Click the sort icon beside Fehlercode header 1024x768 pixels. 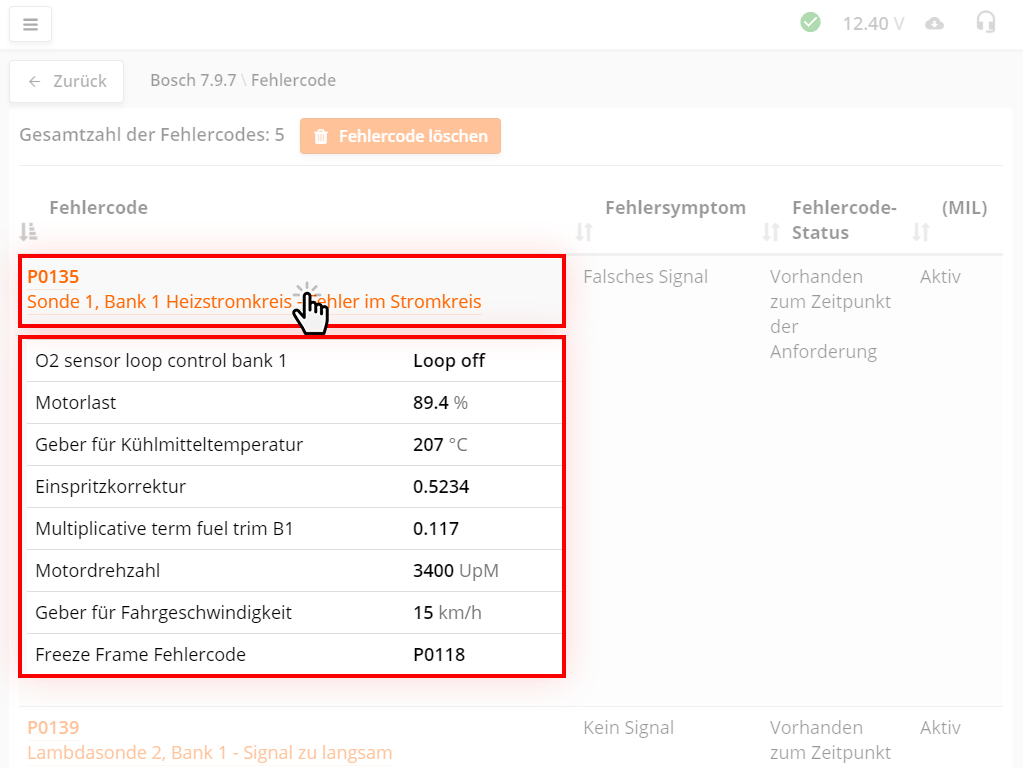pyautogui.click(x=29, y=232)
